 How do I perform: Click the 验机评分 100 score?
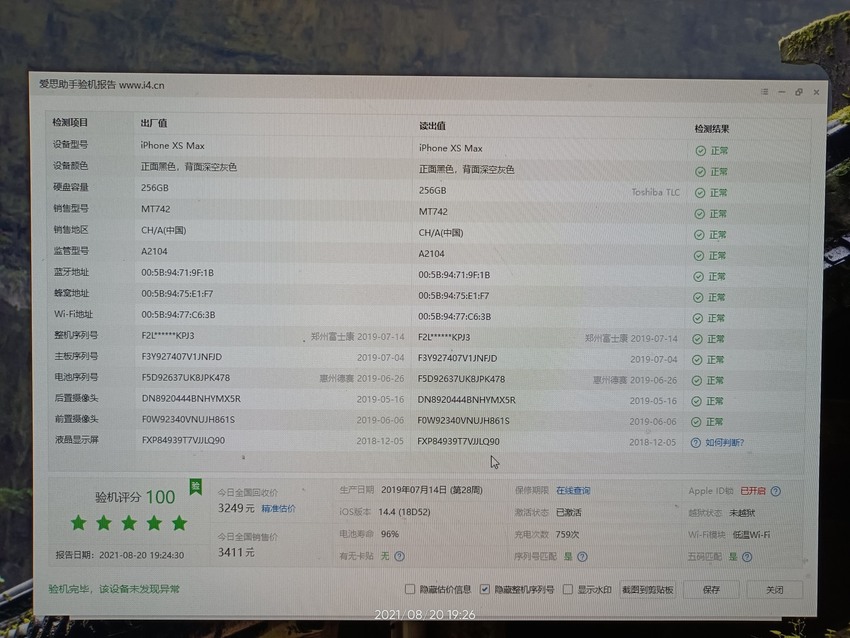pyautogui.click(x=135, y=497)
